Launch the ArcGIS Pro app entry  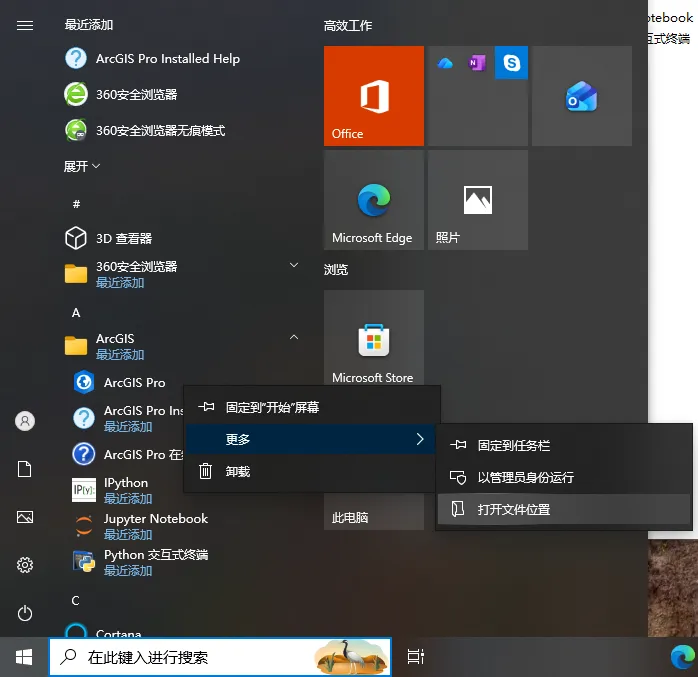click(x=120, y=383)
